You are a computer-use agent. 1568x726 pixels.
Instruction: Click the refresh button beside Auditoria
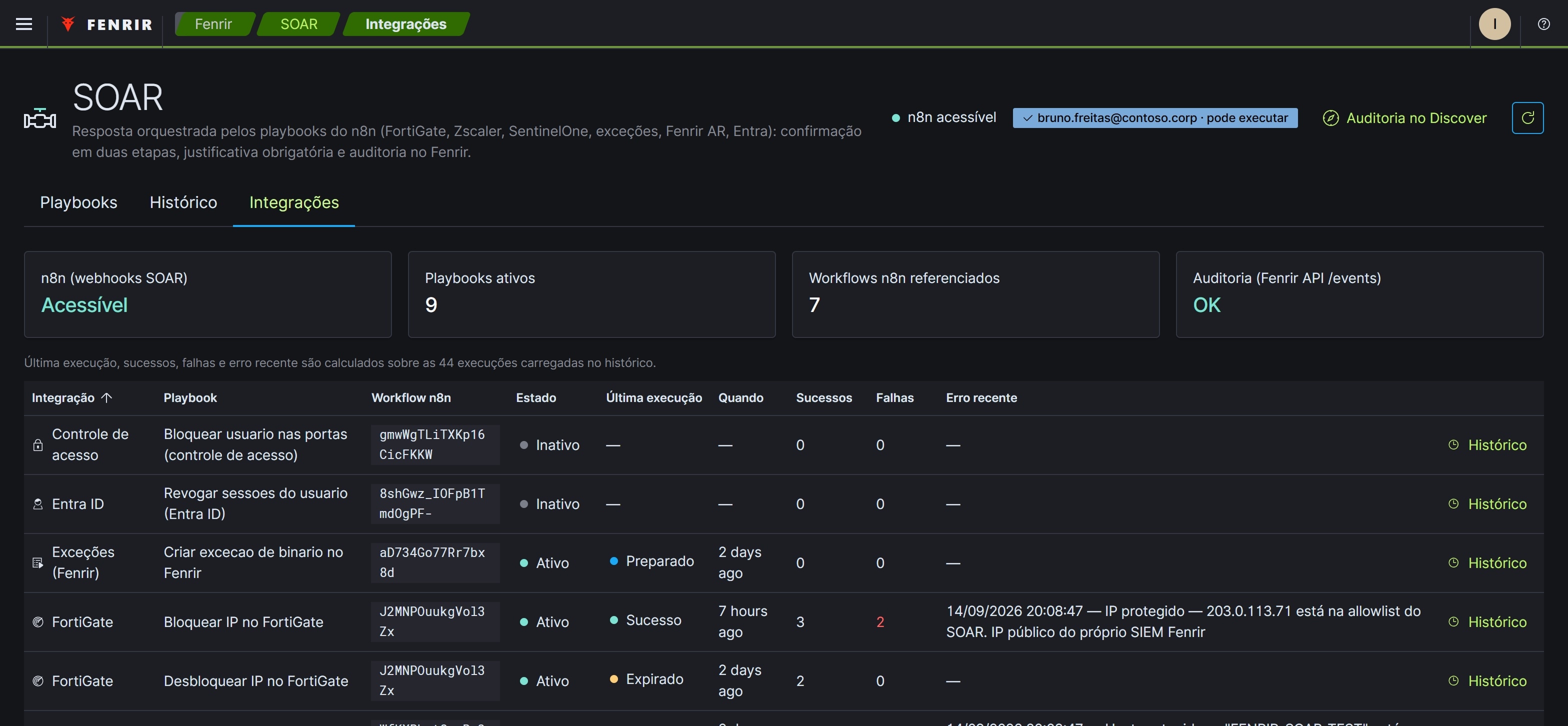point(1527,117)
